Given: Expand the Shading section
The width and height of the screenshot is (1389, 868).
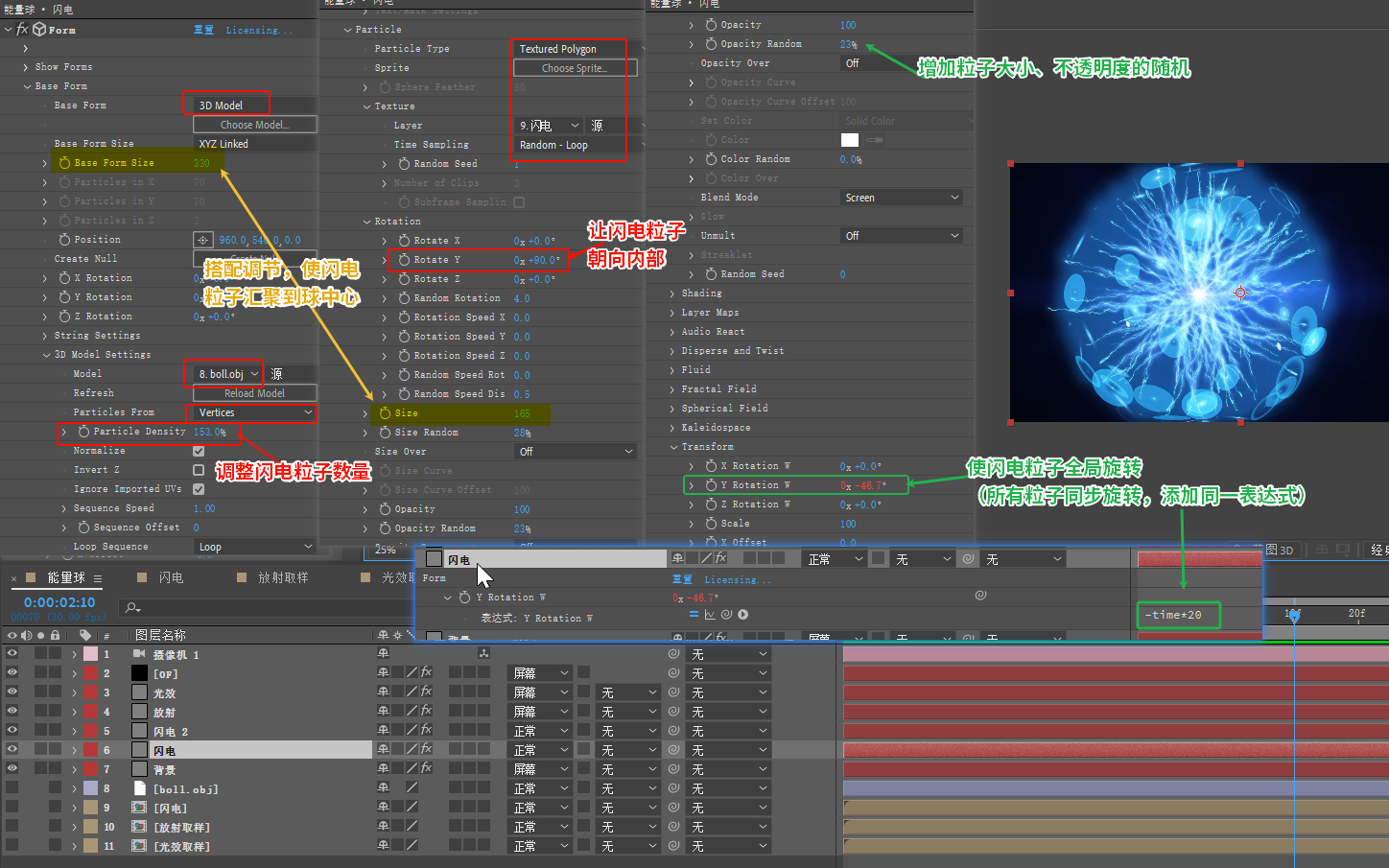Looking at the screenshot, I should coord(672,293).
